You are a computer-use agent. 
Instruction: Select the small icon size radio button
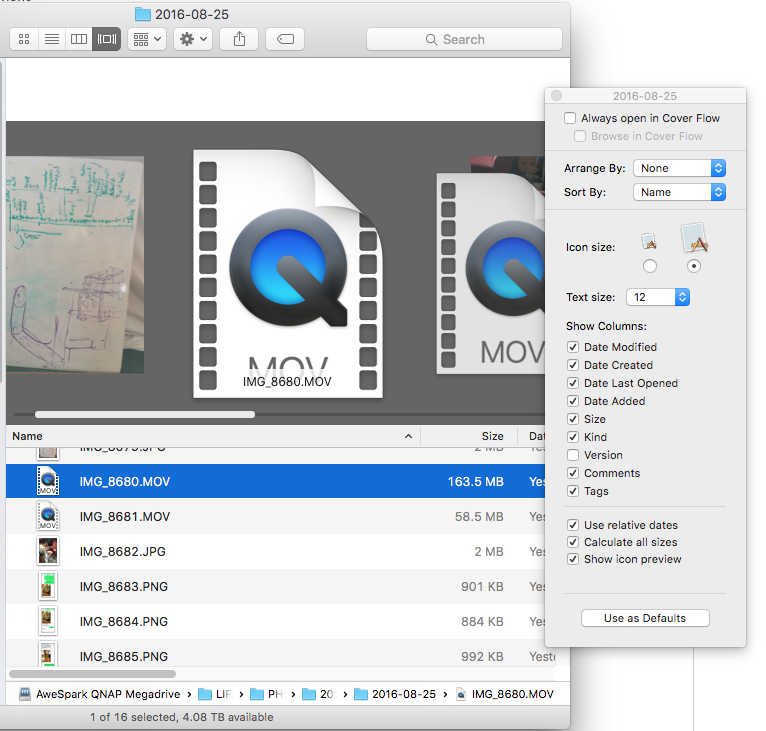(x=650, y=266)
